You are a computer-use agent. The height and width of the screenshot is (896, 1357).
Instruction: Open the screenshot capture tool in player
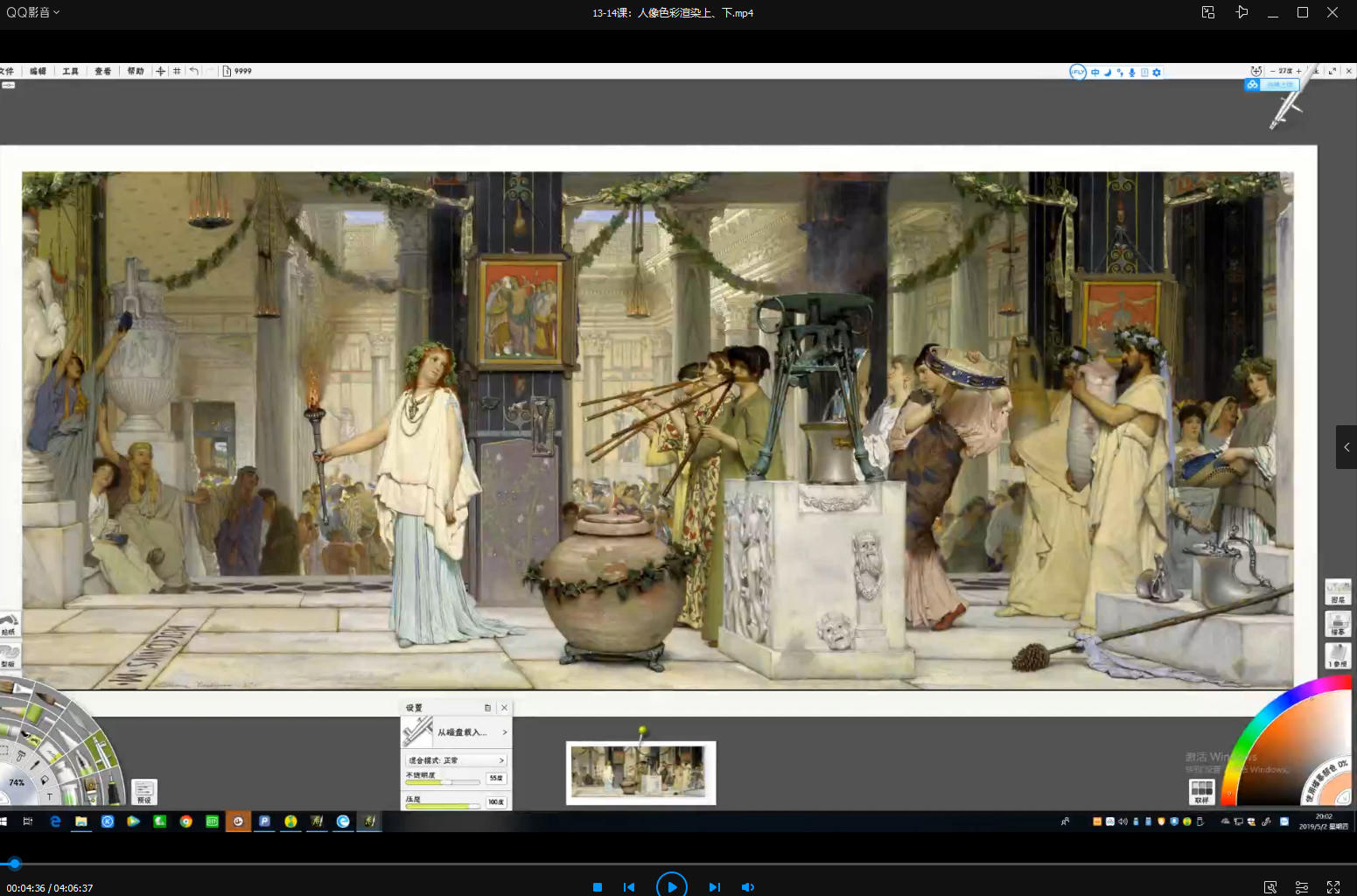click(1270, 887)
